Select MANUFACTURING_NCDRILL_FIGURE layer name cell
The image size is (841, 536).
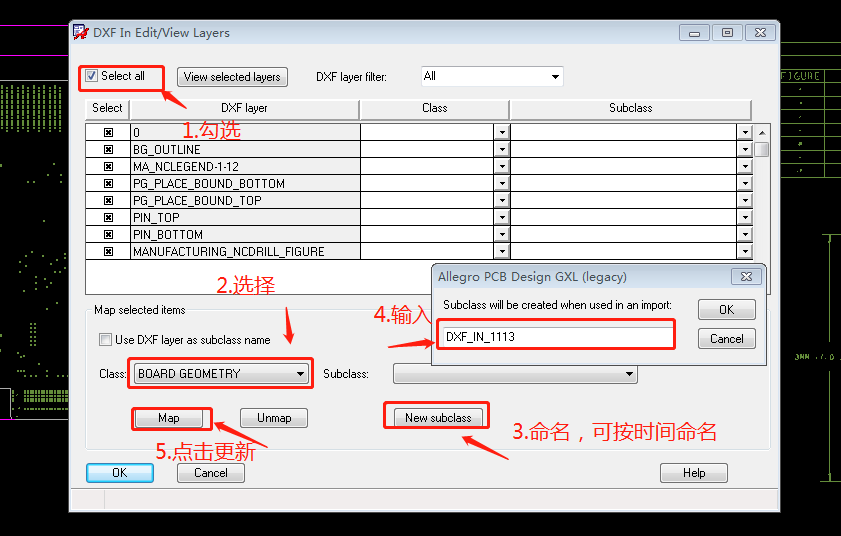[x=245, y=252]
